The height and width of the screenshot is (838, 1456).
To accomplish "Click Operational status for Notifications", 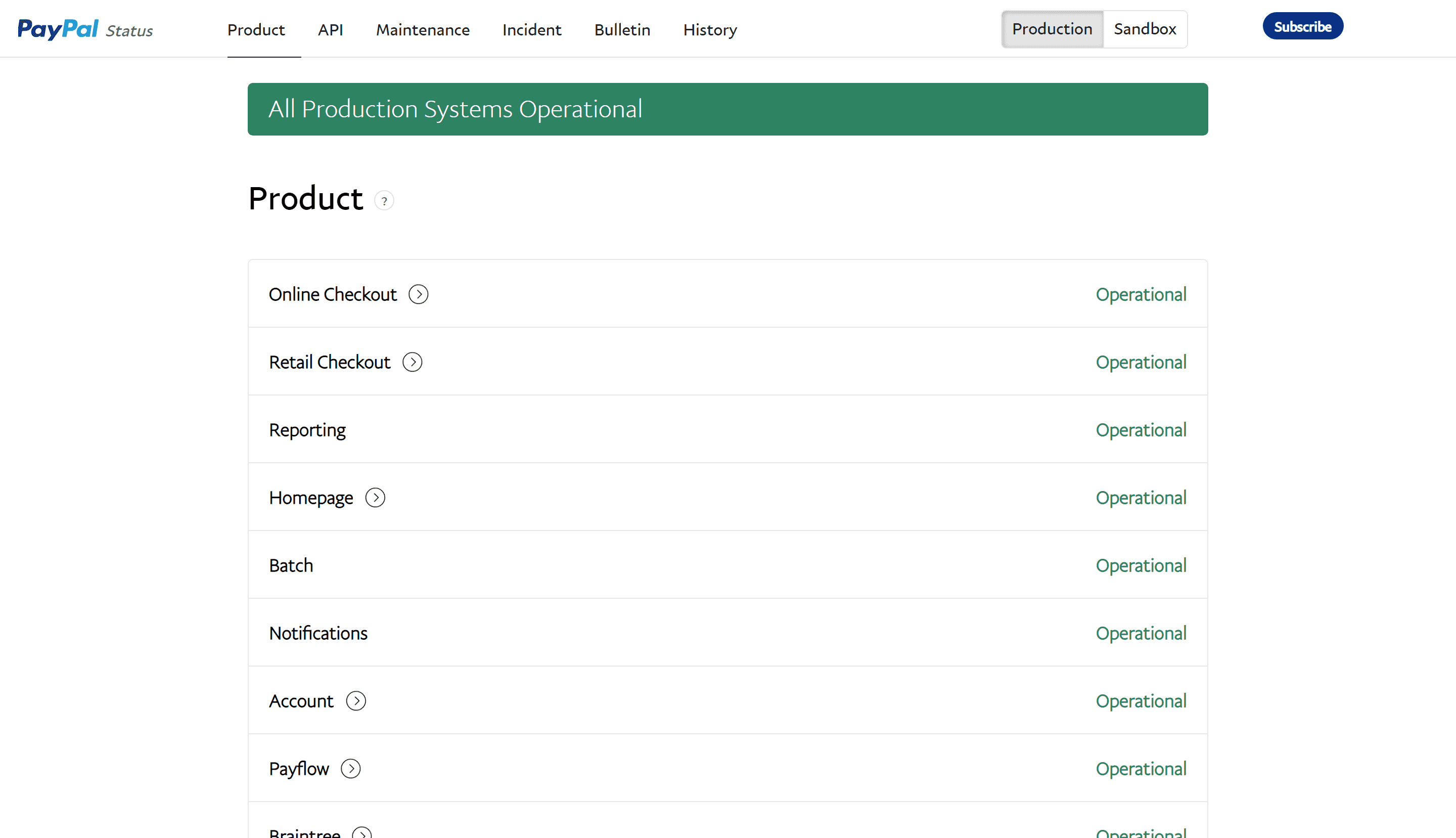I will [x=1140, y=633].
